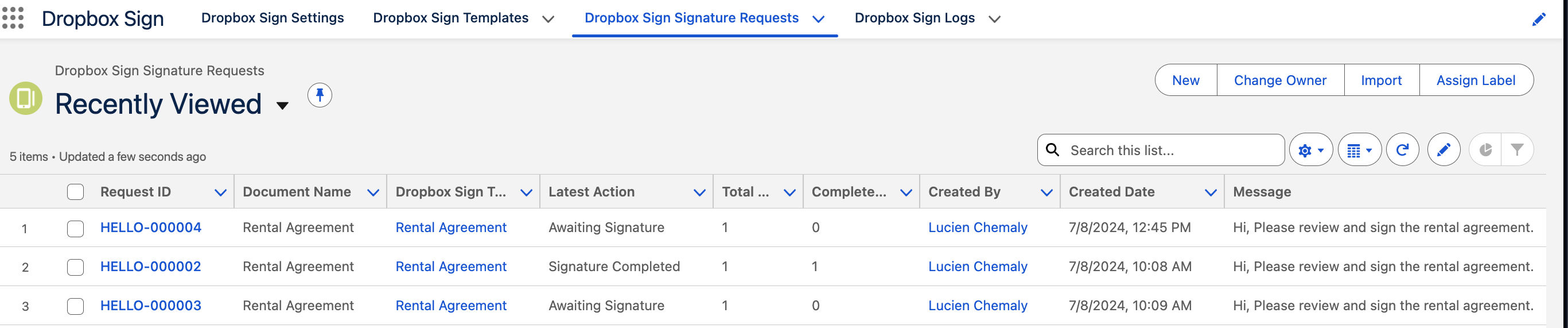This screenshot has height=328, width=1568.
Task: Open Created Date column actions chevron
Action: coord(1211,192)
